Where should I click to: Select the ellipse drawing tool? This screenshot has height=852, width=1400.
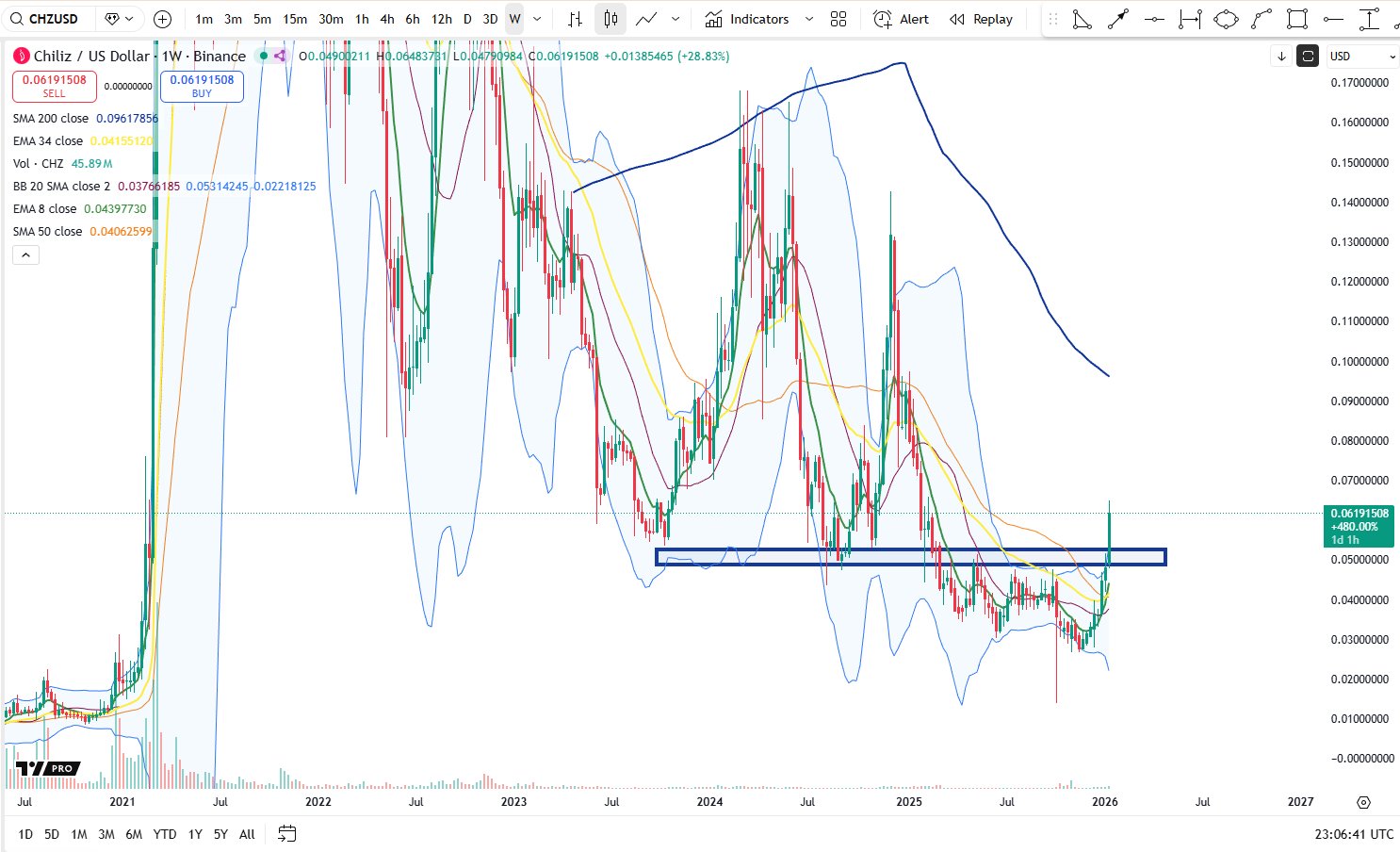tap(1226, 19)
